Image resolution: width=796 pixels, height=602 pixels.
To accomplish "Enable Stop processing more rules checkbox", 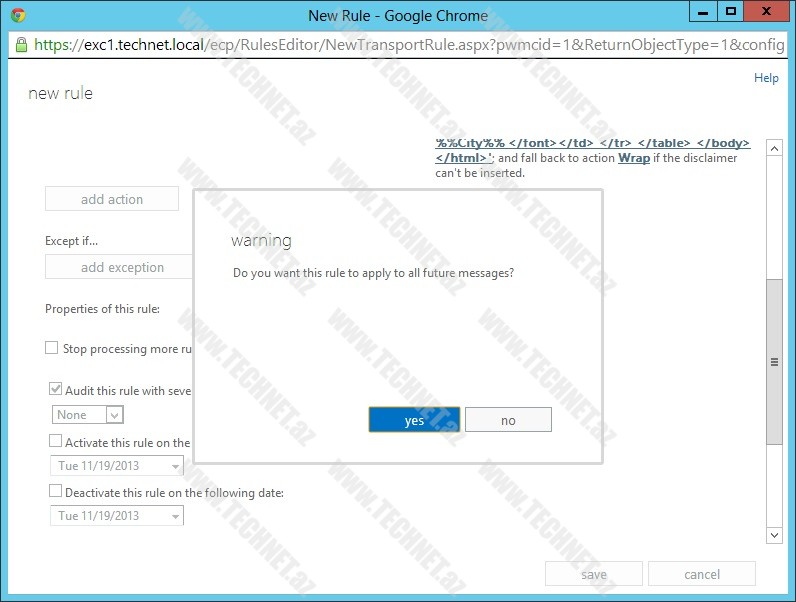I will pos(52,349).
